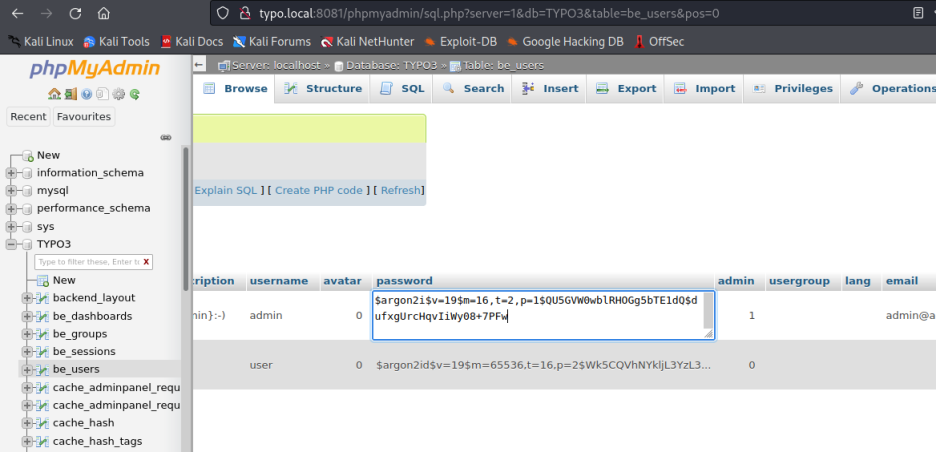This screenshot has width=936, height=452.
Task: Click the log out door icon
Action: coord(70,94)
